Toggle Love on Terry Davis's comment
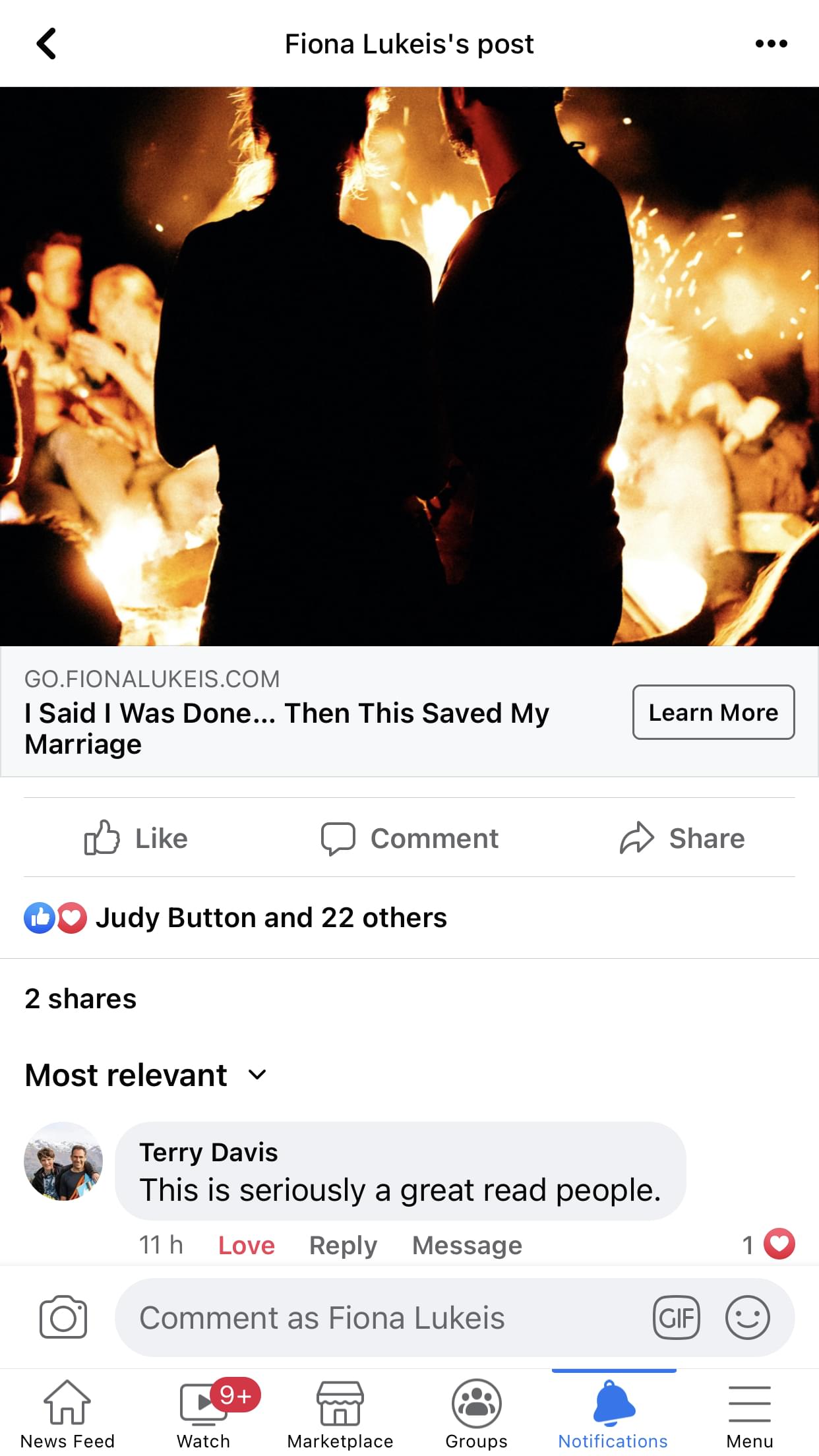The height and width of the screenshot is (1456, 819). point(246,1245)
